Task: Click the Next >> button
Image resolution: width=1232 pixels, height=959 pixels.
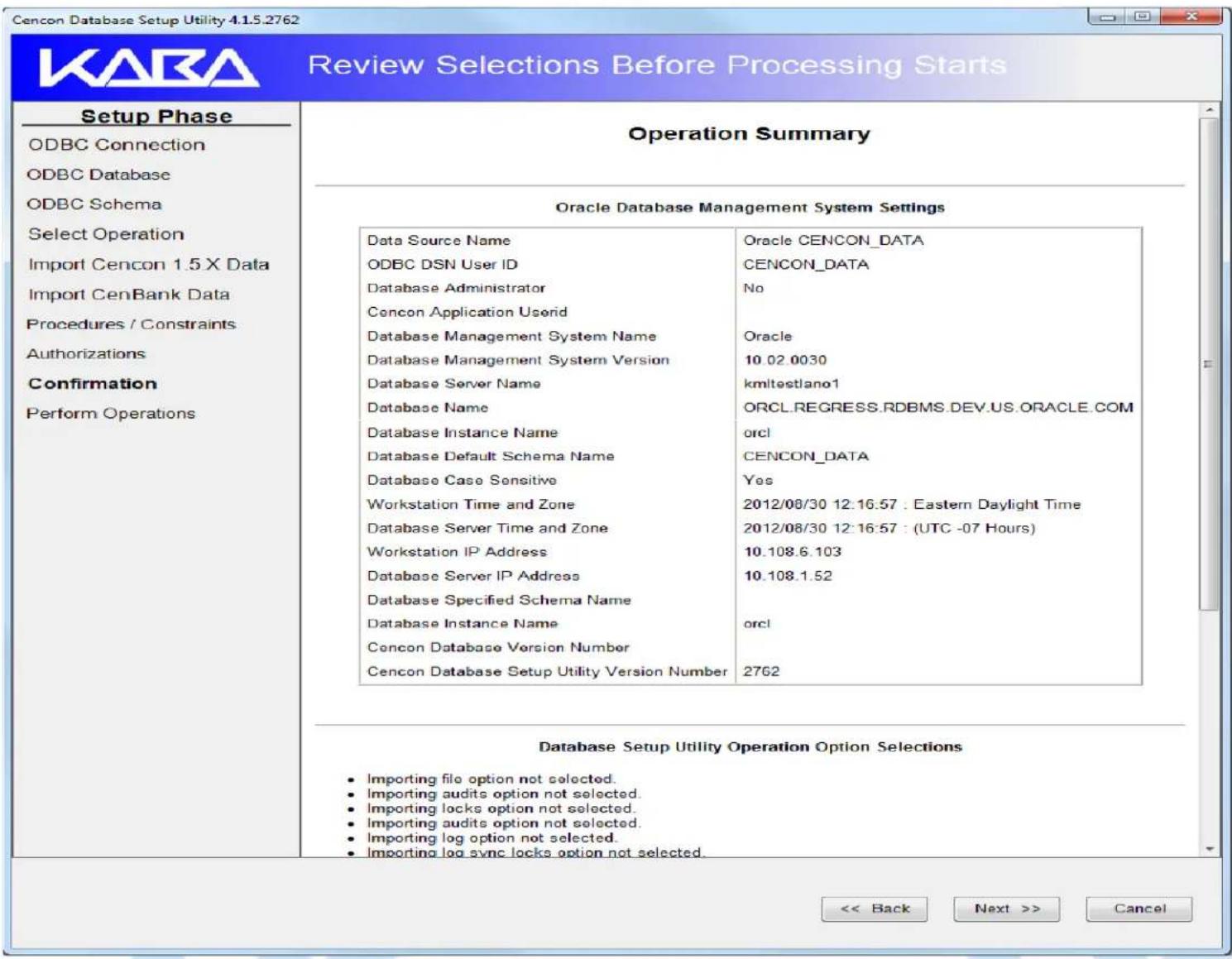Action: click(x=1006, y=909)
